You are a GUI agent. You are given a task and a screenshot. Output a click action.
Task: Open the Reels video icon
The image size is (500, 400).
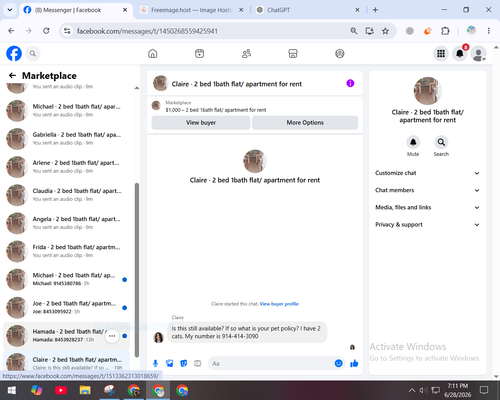pos(199,53)
